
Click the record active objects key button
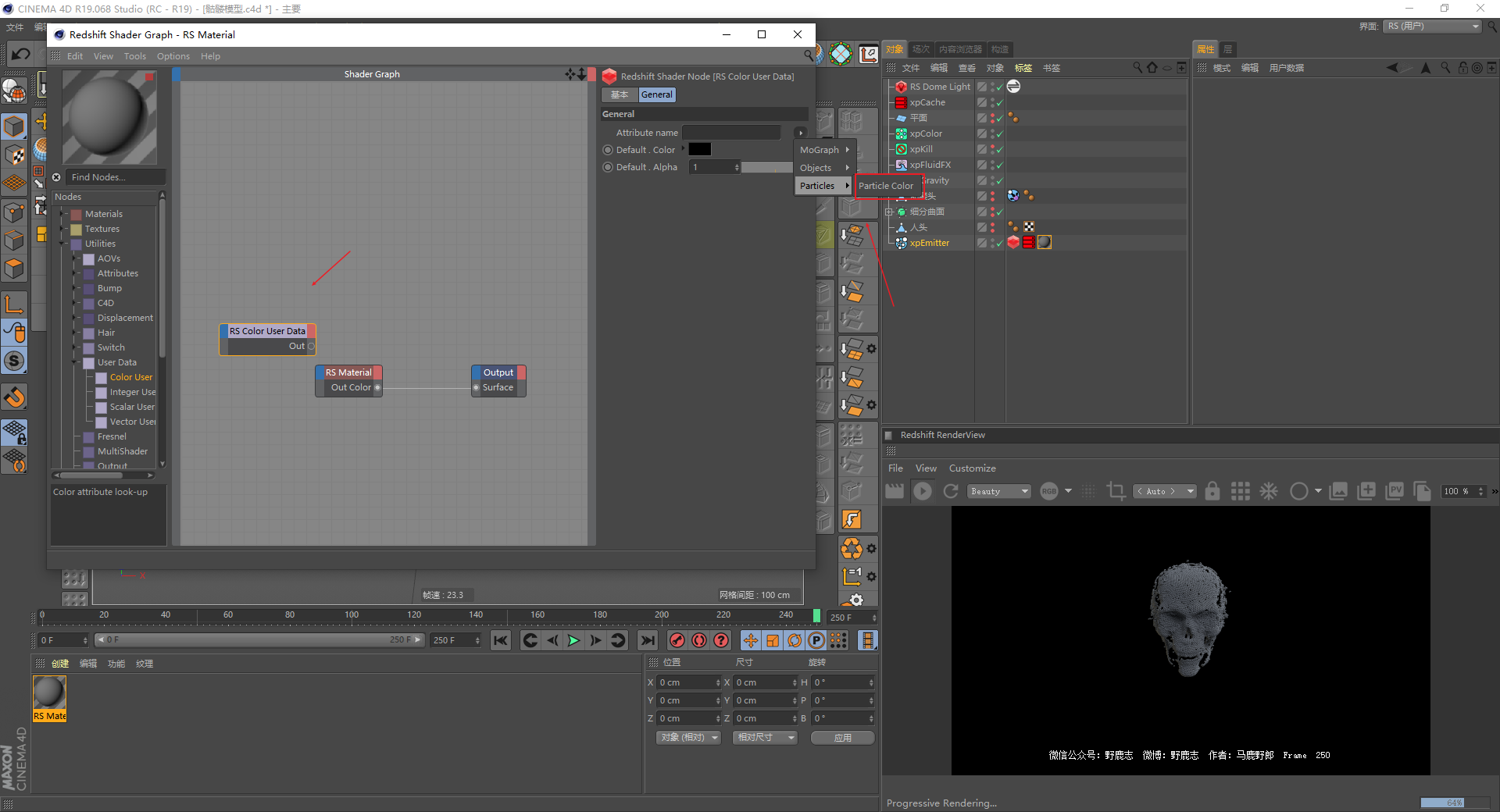(677, 640)
